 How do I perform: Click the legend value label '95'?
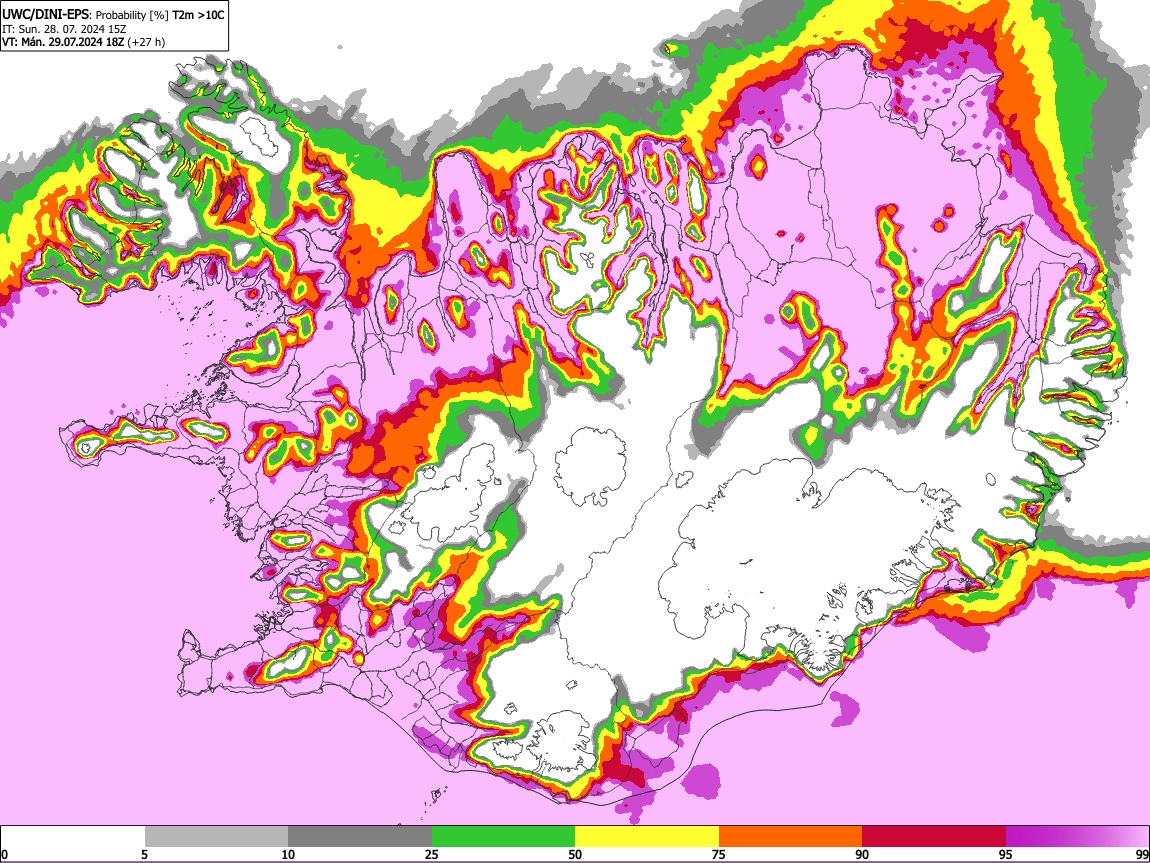tap(1006, 855)
